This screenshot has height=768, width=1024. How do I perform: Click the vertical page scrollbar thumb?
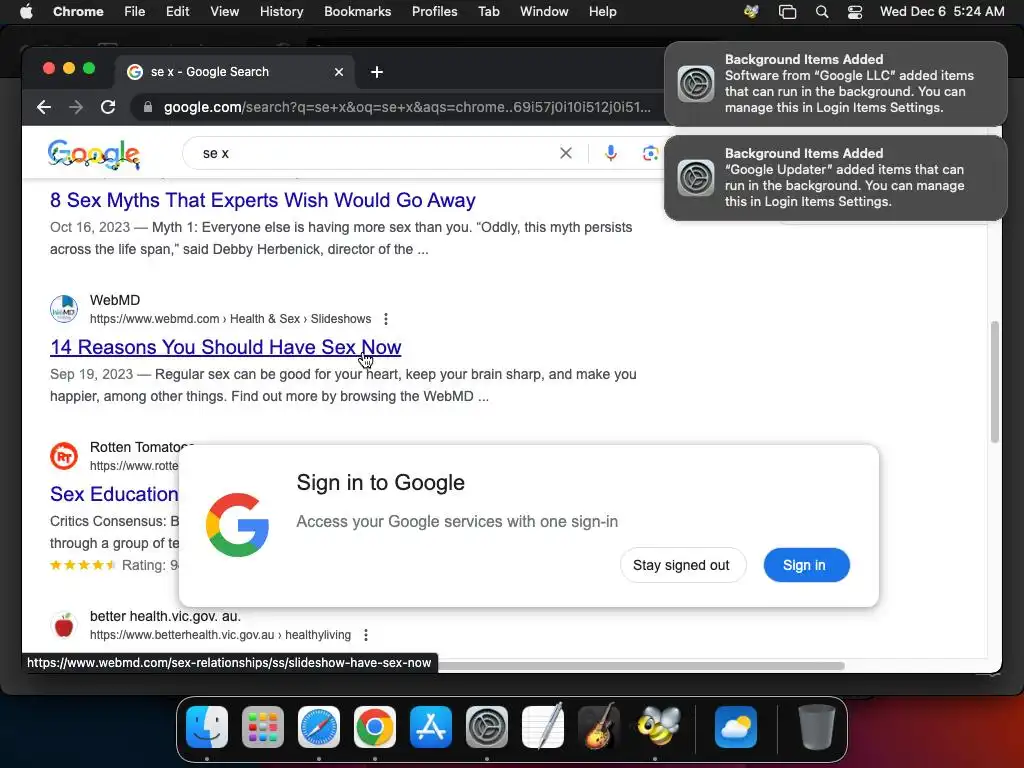click(995, 382)
